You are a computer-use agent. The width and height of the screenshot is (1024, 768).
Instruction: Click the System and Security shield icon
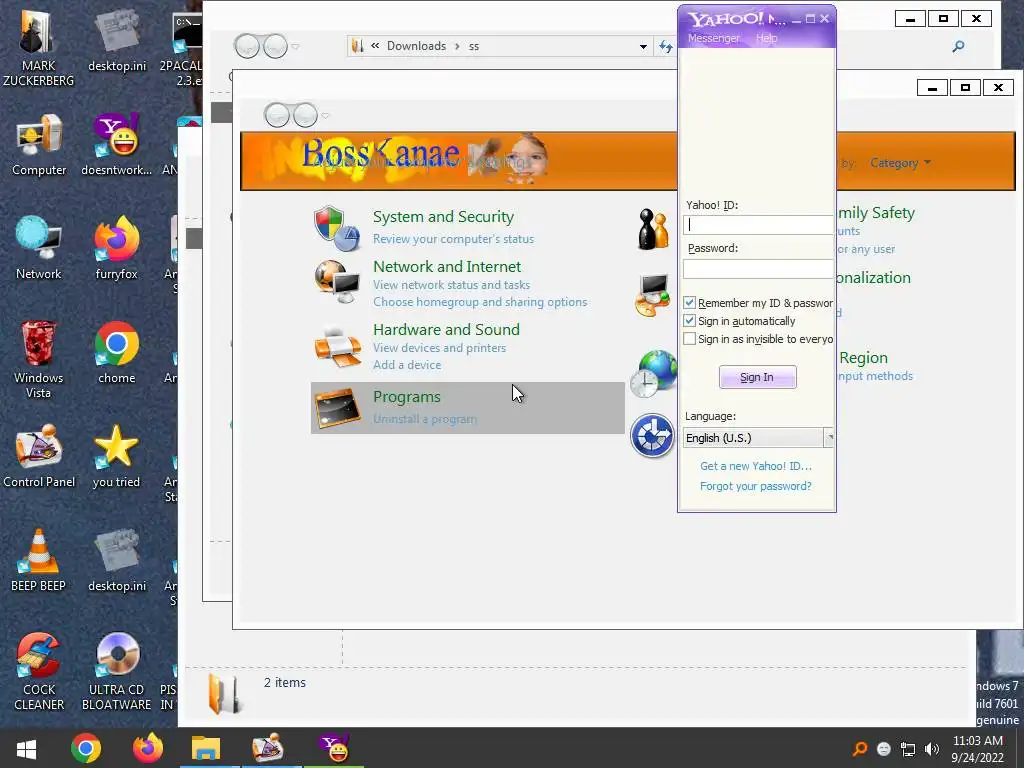(x=336, y=228)
